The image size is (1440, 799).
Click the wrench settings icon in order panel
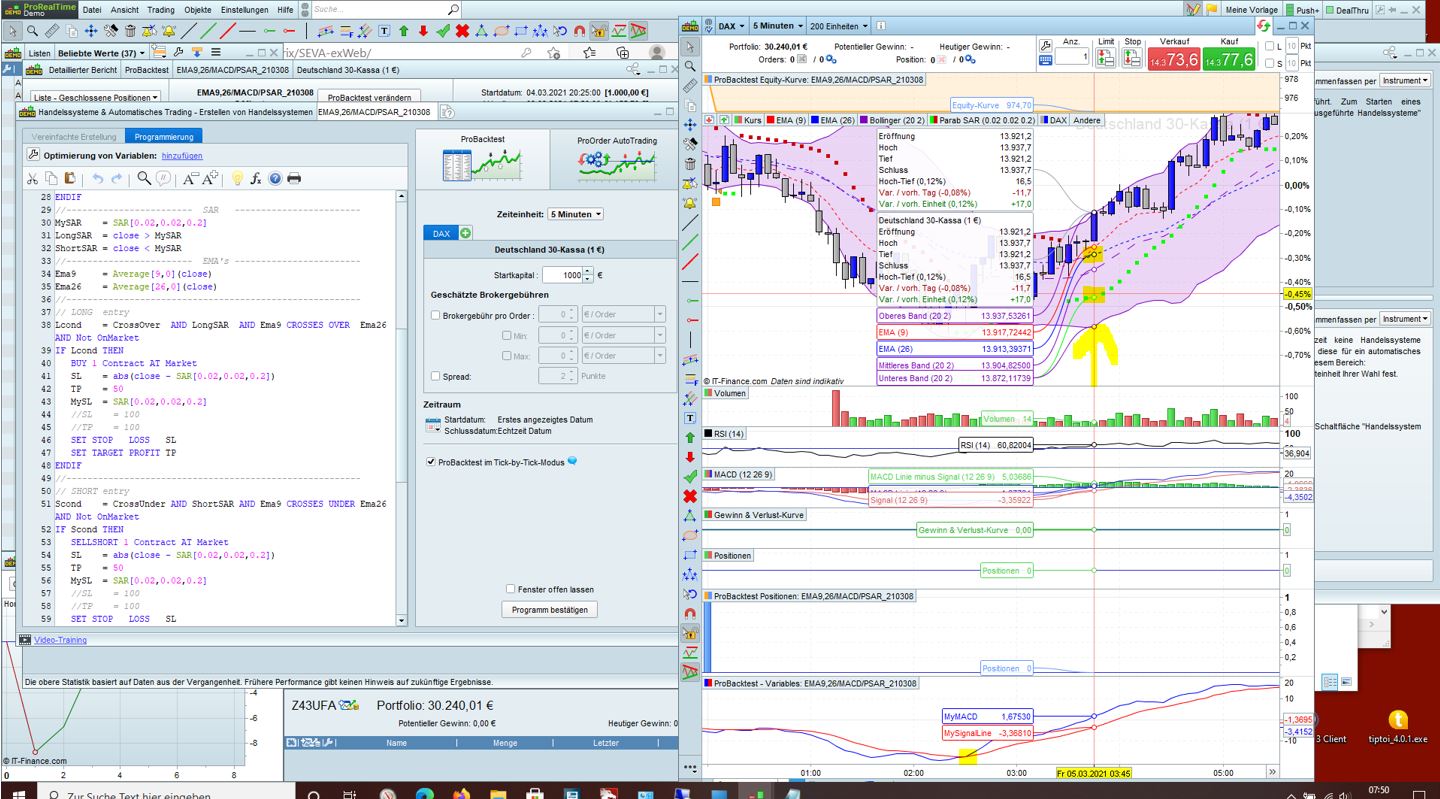[1045, 46]
